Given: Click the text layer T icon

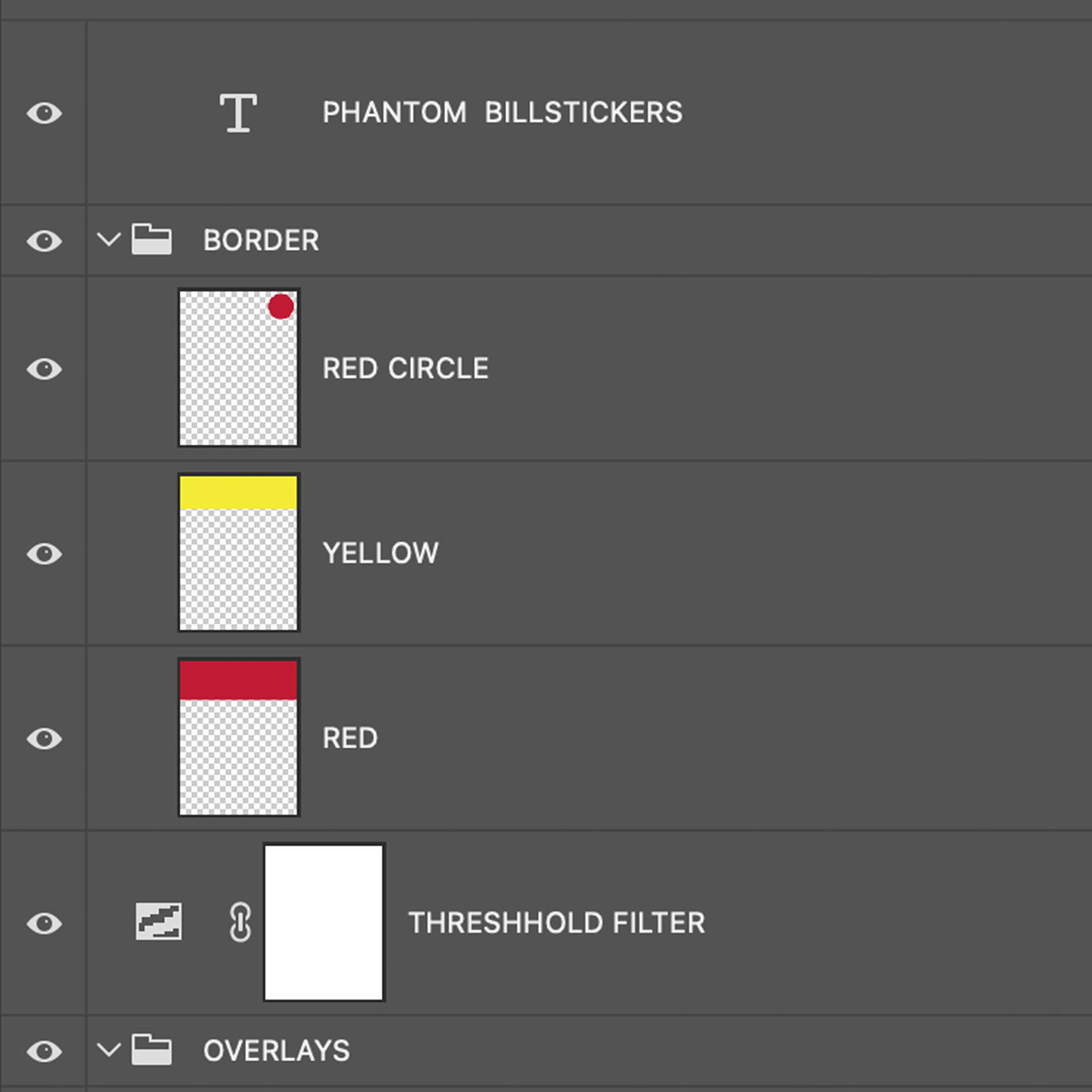Looking at the screenshot, I should [x=238, y=113].
